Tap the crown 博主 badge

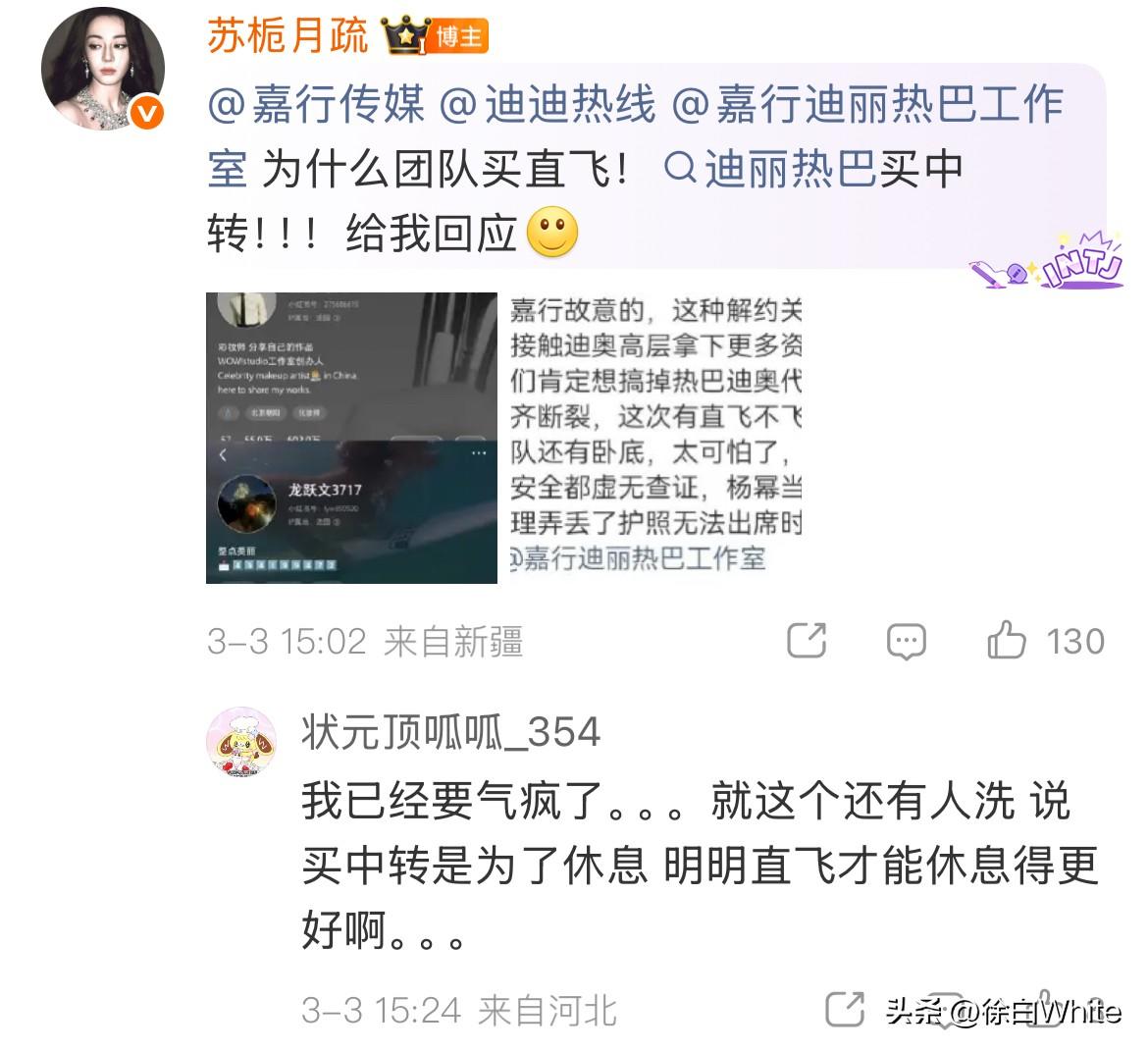(x=435, y=36)
